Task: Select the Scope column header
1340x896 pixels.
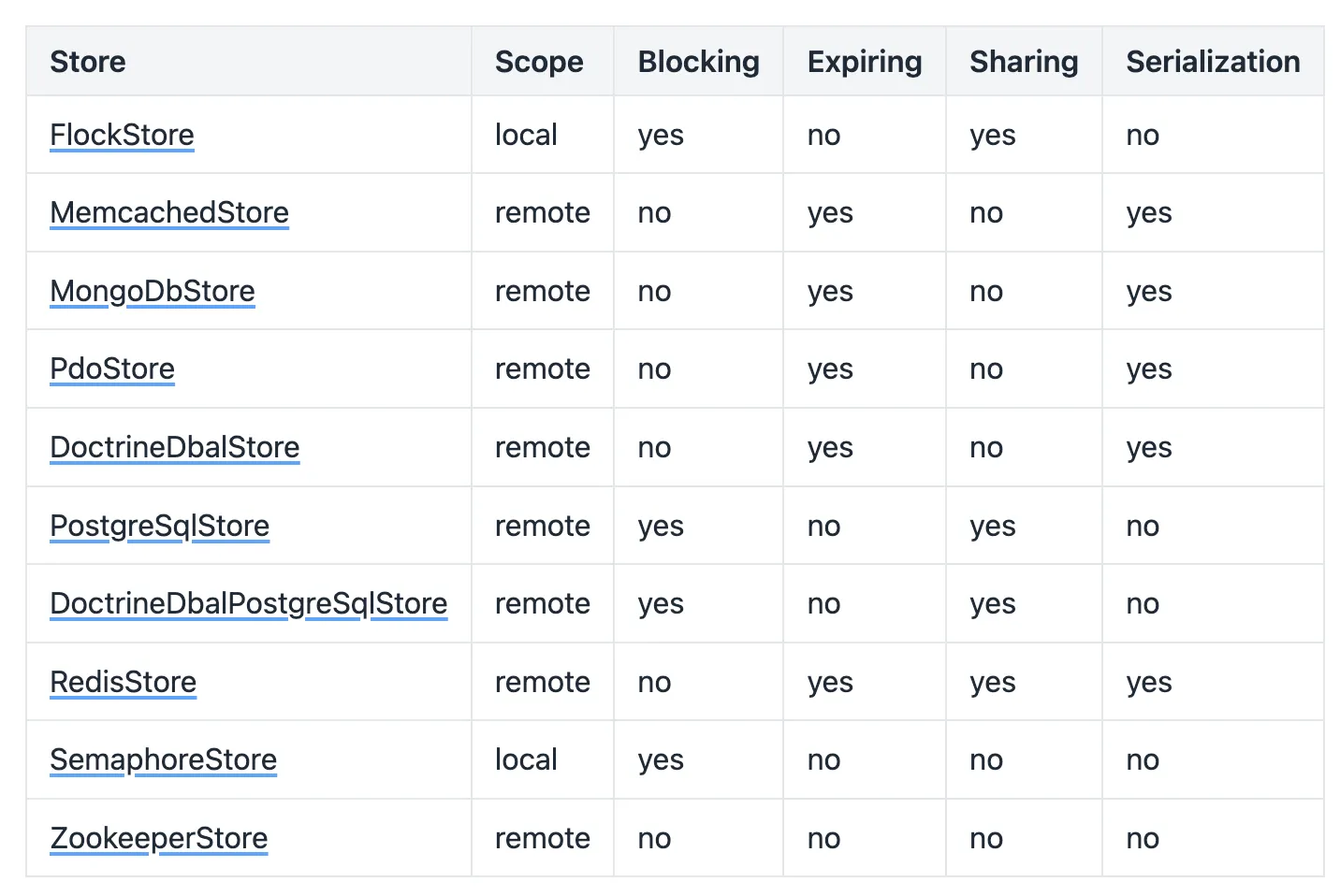Action: pos(539,62)
